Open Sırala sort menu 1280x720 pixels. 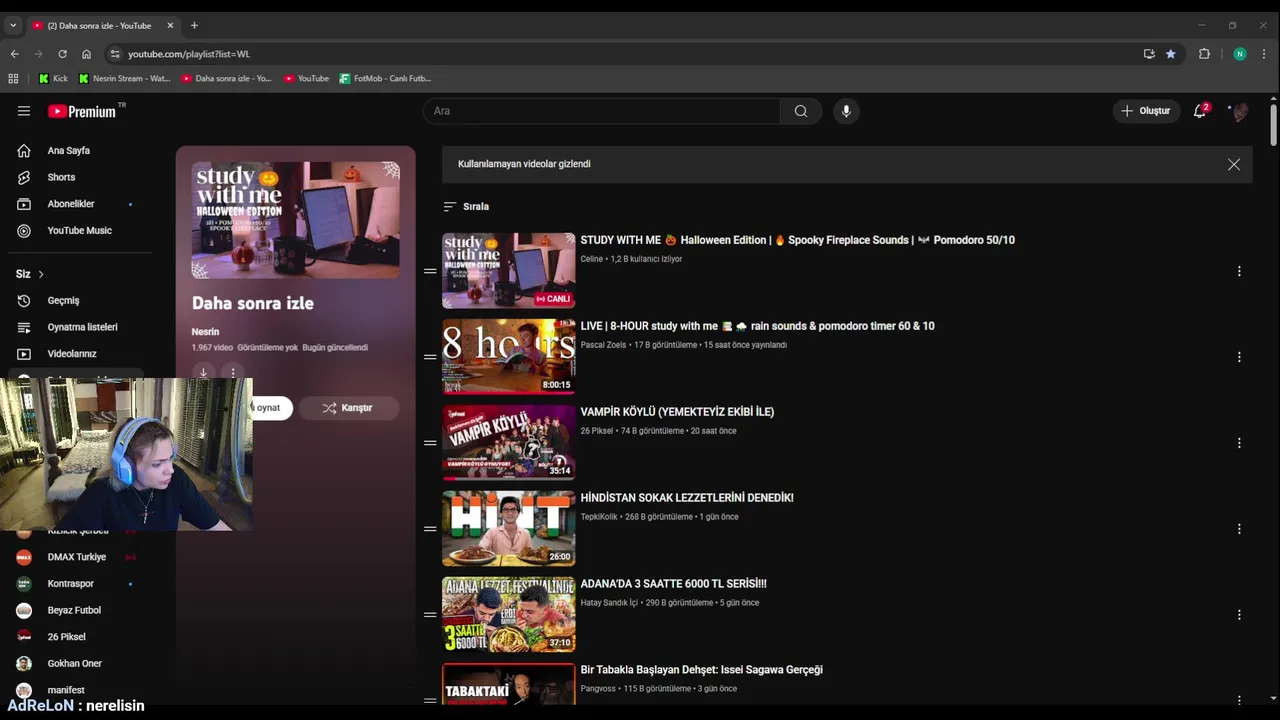click(x=466, y=206)
